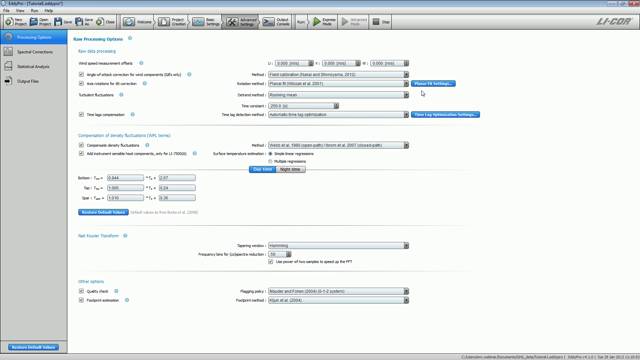This screenshot has height=360, width=640.
Task: Click the Planar Fit Settings button
Action: coord(433,83)
